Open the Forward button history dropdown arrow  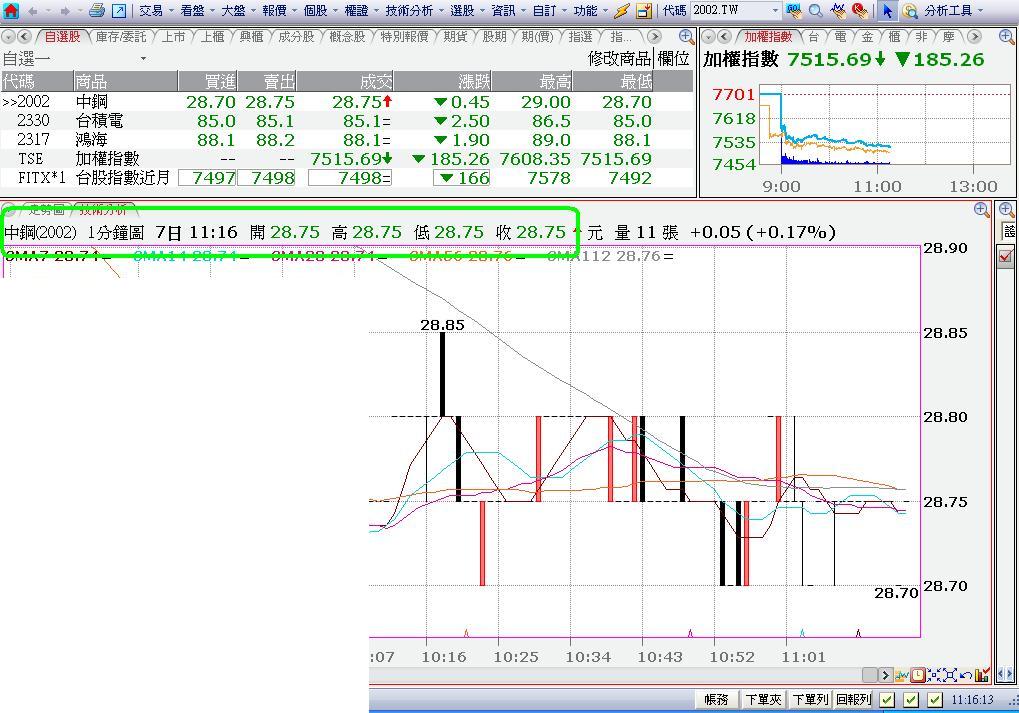tap(79, 11)
